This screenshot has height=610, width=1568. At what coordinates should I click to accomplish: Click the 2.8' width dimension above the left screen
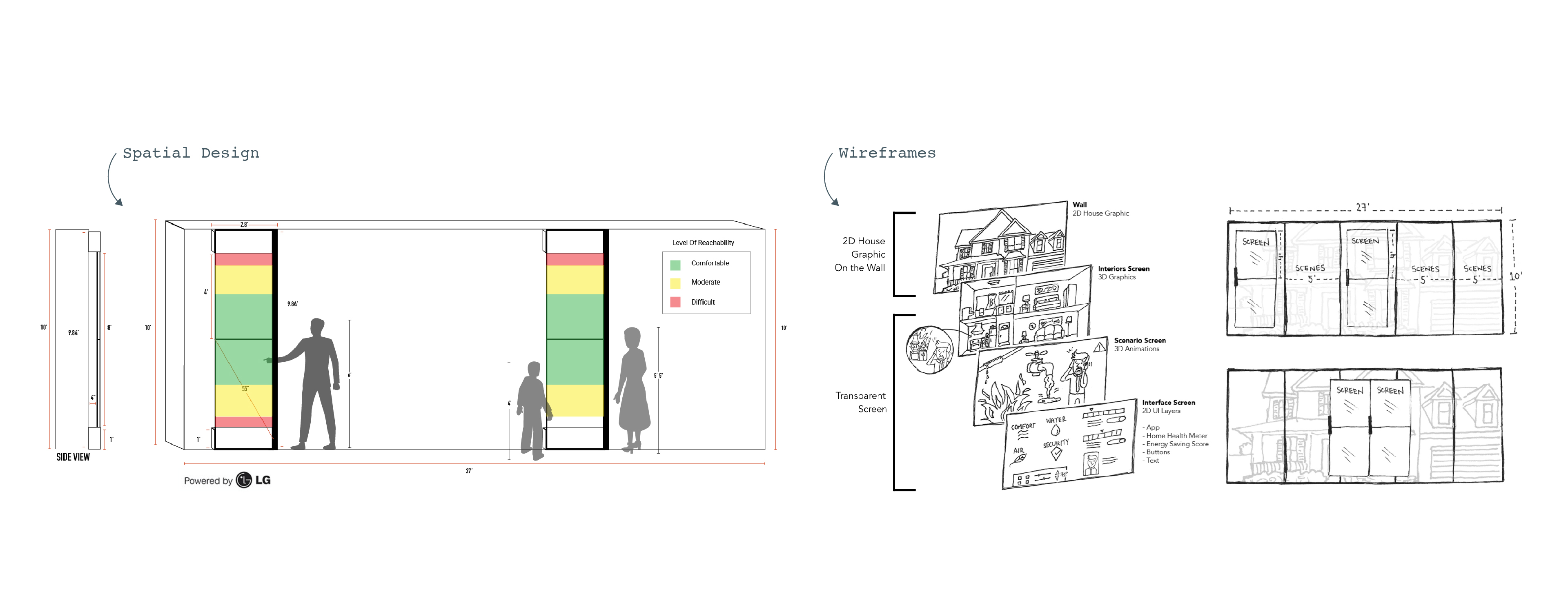243,225
